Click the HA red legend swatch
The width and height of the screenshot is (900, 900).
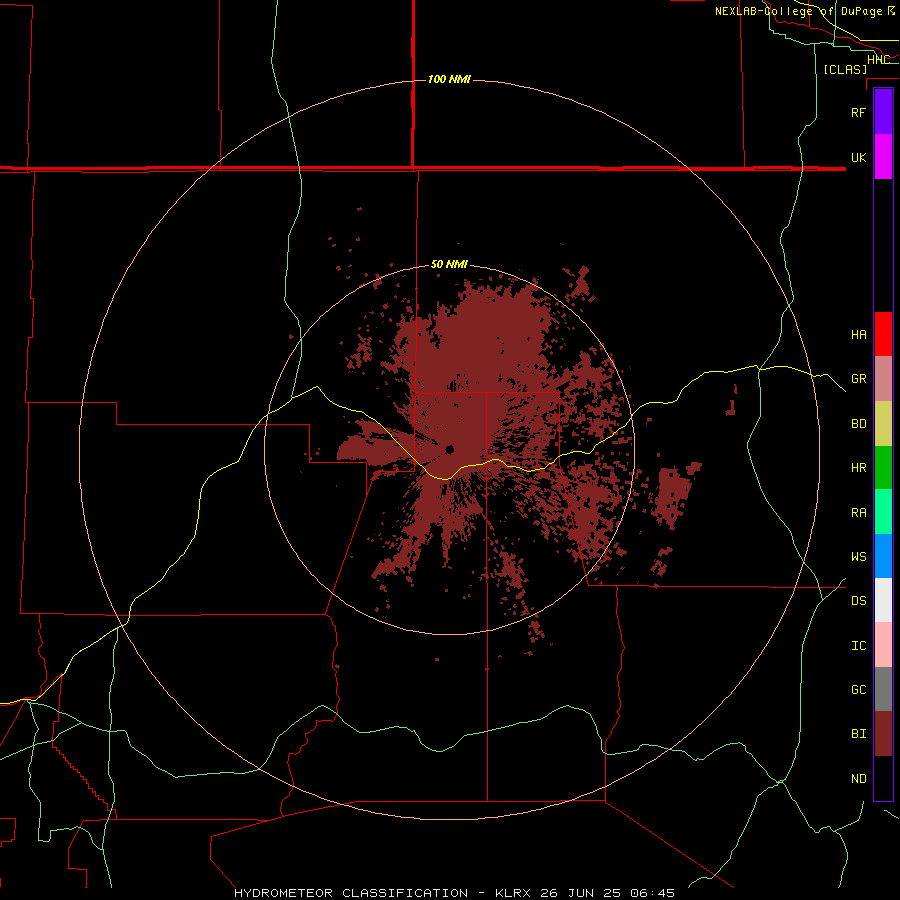[x=883, y=334]
